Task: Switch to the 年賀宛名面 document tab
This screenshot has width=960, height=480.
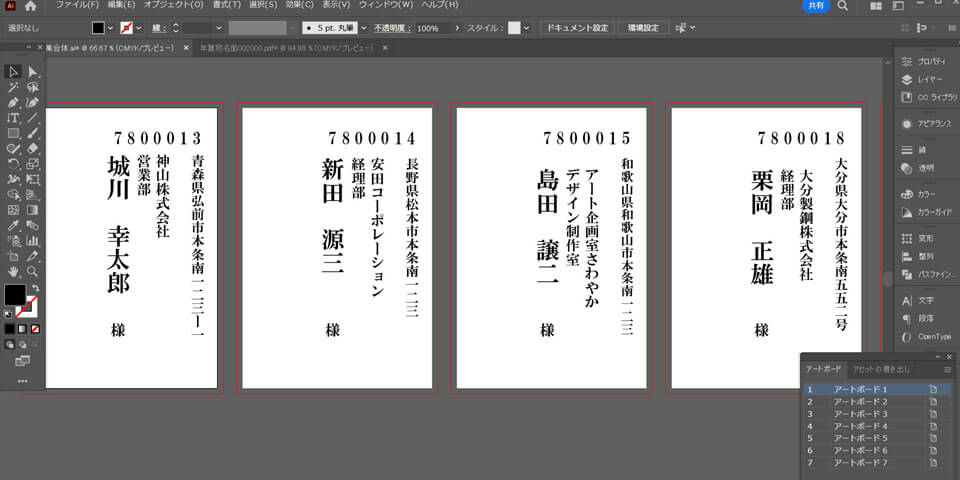Action: pyautogui.click(x=272, y=48)
